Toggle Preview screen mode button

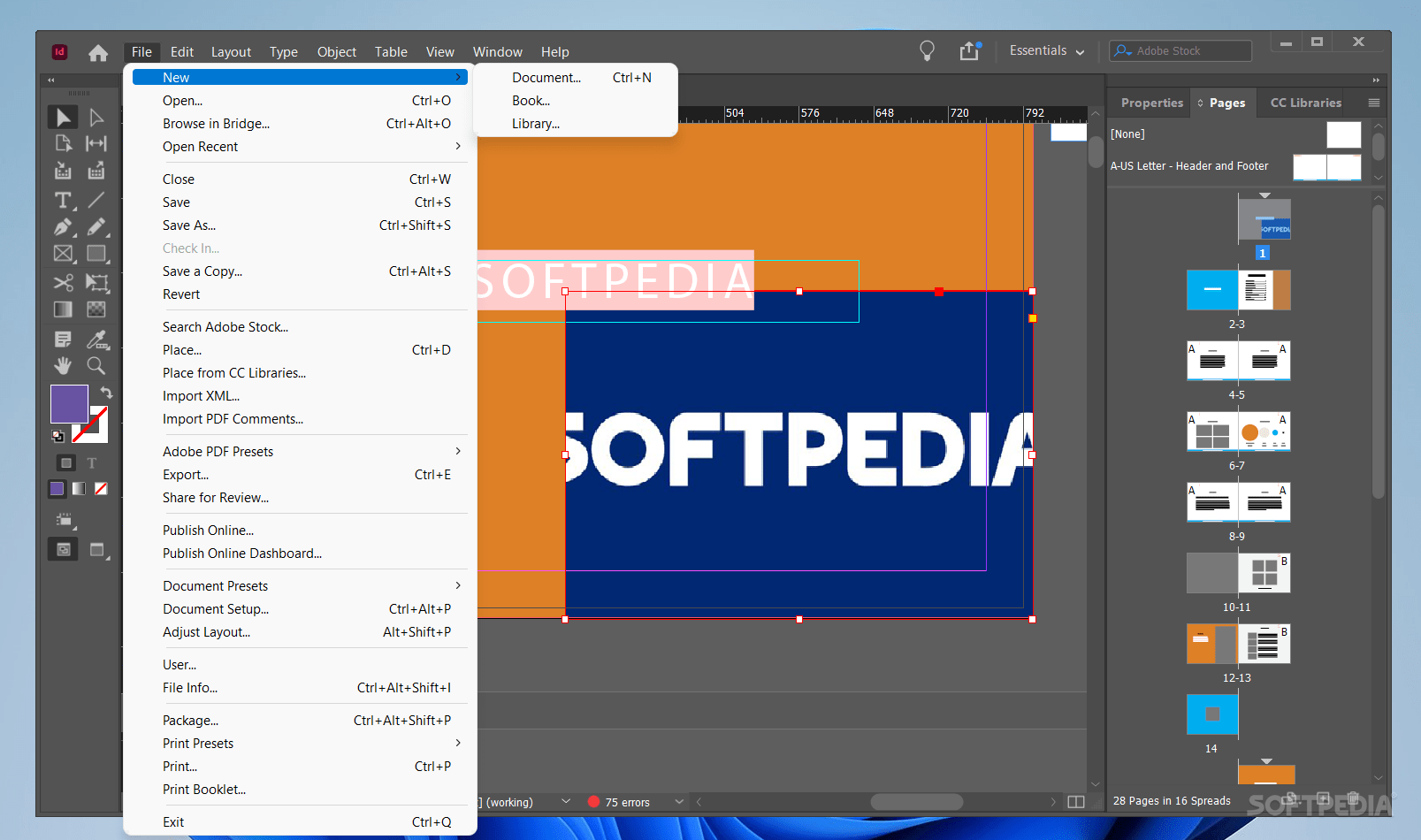pyautogui.click(x=97, y=550)
